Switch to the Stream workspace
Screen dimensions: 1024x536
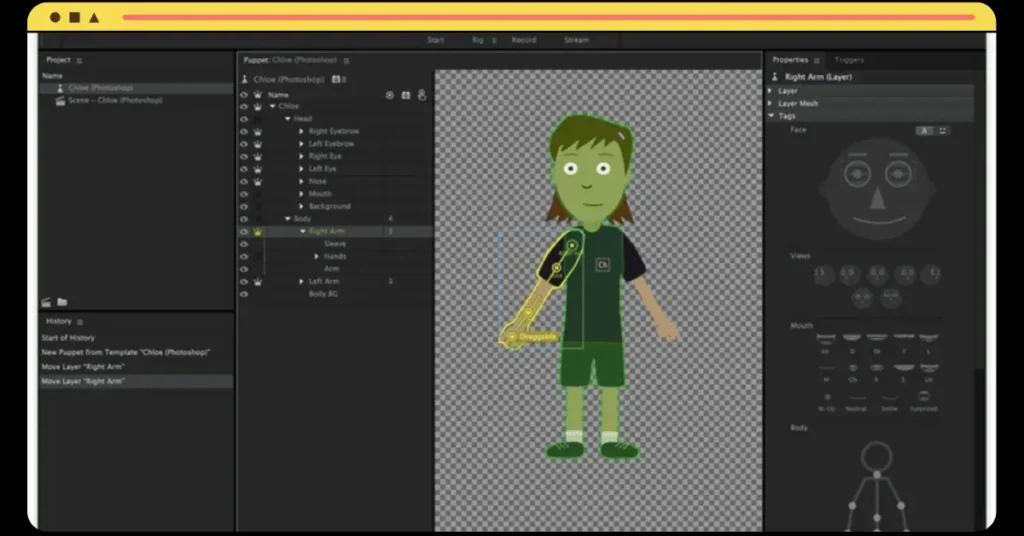click(577, 40)
